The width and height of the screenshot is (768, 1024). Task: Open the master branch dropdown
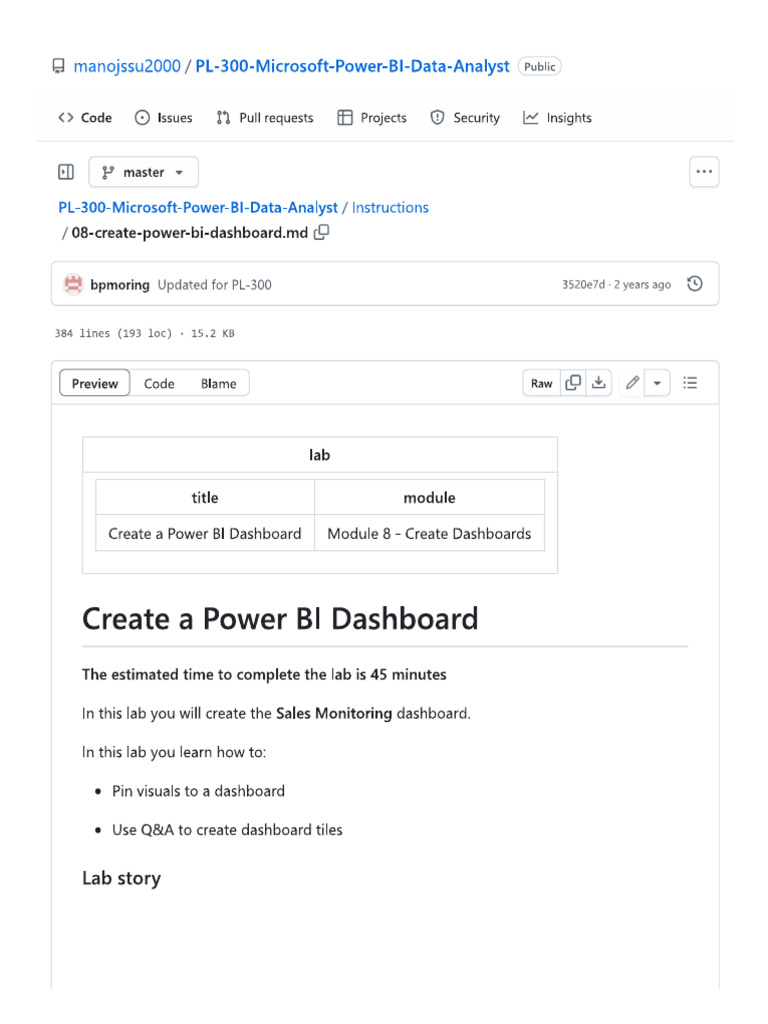tap(143, 172)
